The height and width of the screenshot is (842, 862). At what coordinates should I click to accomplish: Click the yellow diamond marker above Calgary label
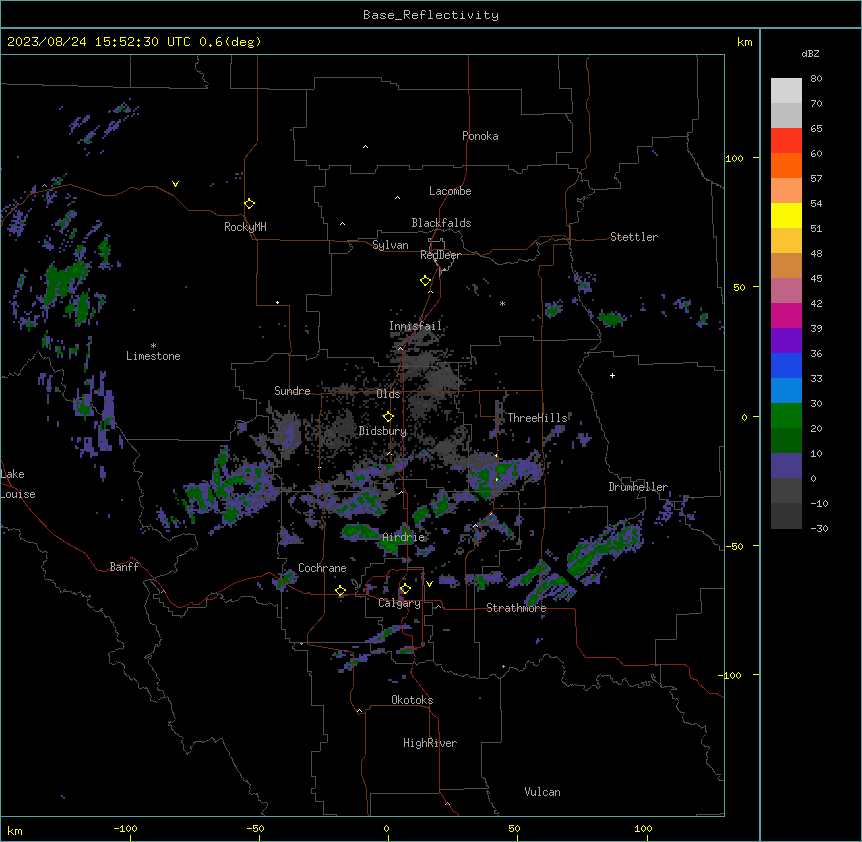405,589
